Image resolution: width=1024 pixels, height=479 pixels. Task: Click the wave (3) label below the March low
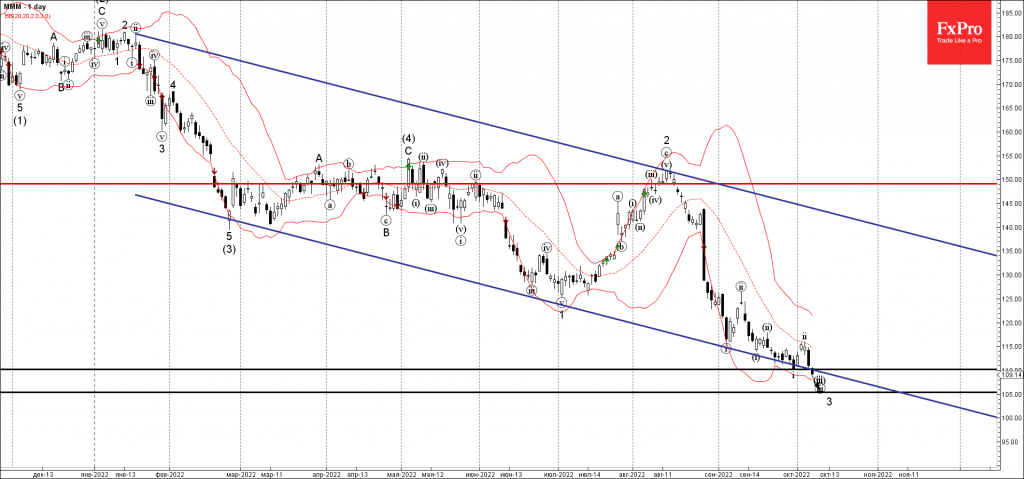point(229,249)
